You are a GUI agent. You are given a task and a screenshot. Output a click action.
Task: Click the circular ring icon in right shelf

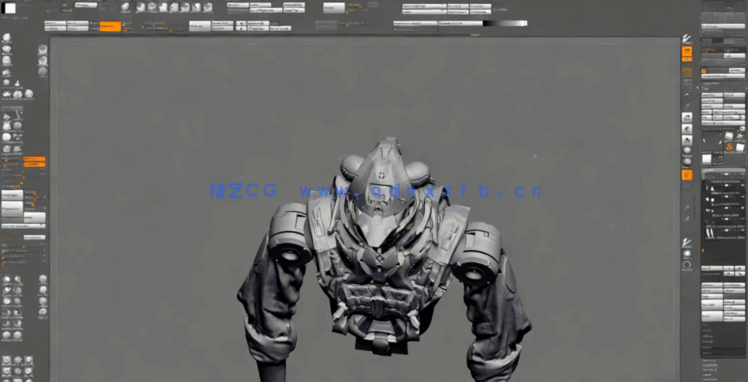(x=687, y=264)
